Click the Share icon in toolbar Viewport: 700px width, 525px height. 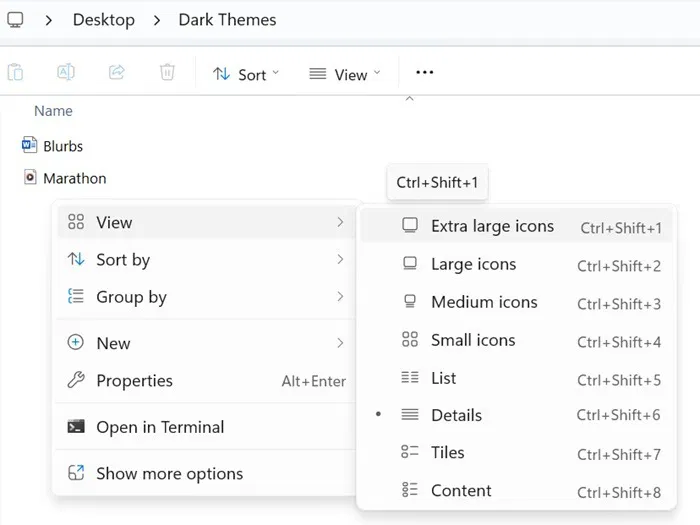point(117,73)
